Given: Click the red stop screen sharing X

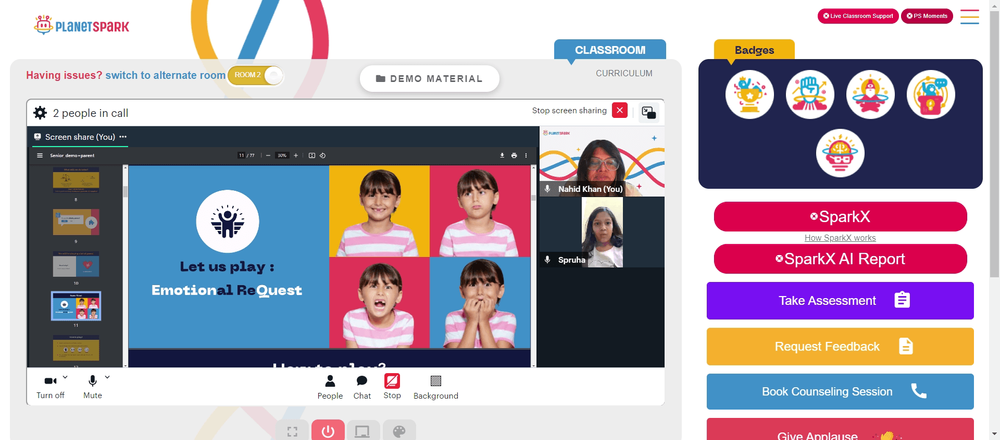Looking at the screenshot, I should [x=619, y=110].
